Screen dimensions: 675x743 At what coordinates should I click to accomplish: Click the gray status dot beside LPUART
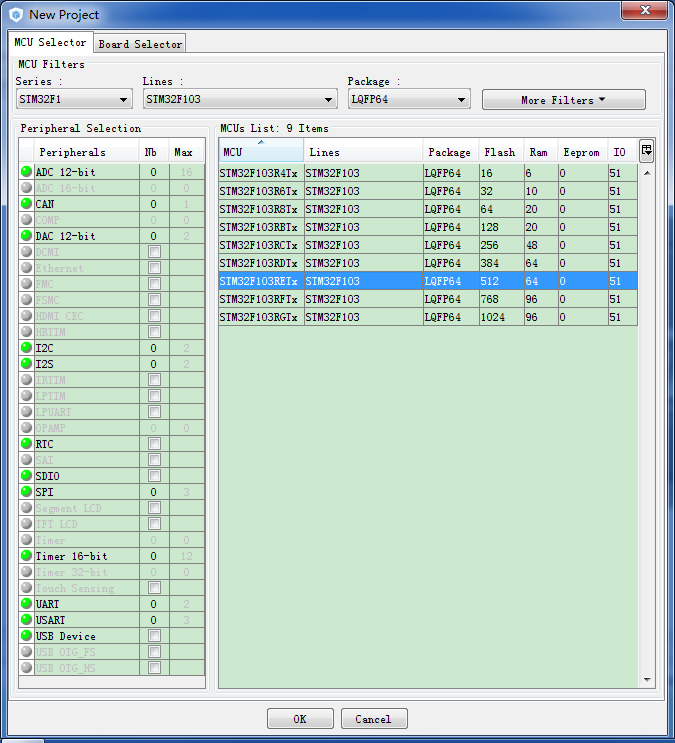tap(27, 411)
